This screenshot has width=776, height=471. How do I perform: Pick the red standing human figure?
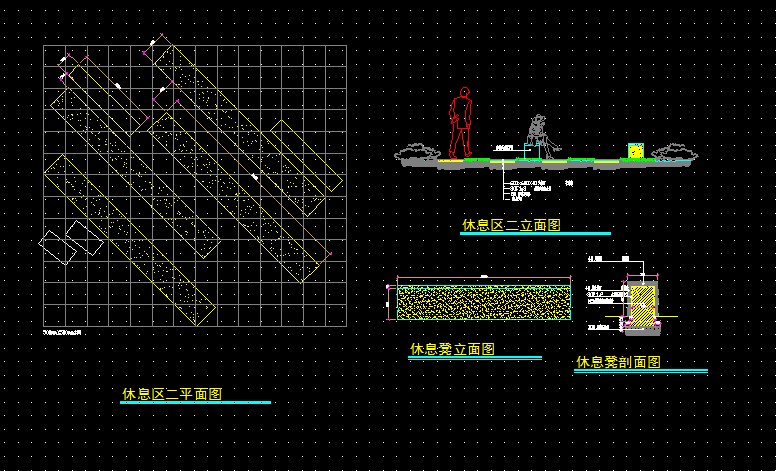tap(461, 123)
